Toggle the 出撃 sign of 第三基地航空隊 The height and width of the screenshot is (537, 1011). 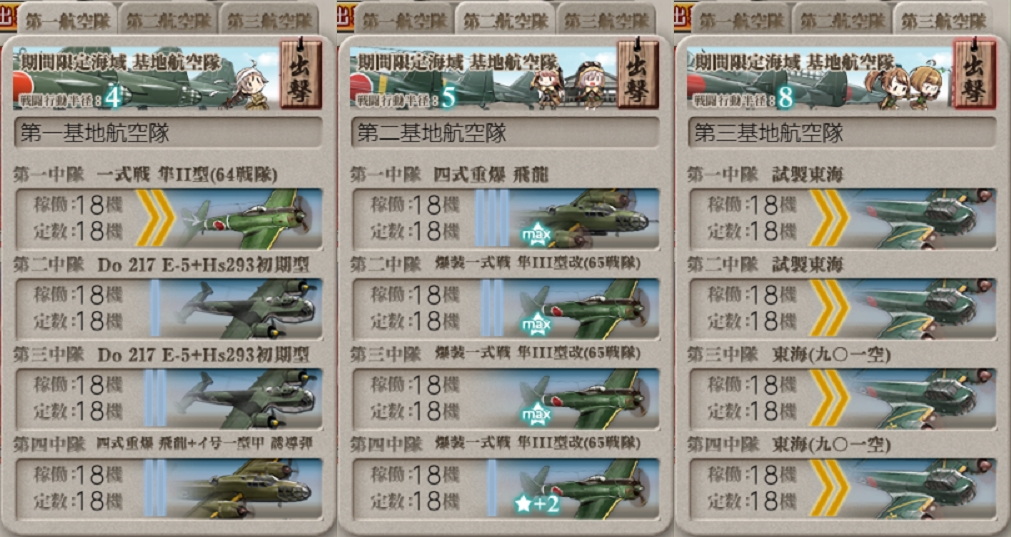coord(975,74)
